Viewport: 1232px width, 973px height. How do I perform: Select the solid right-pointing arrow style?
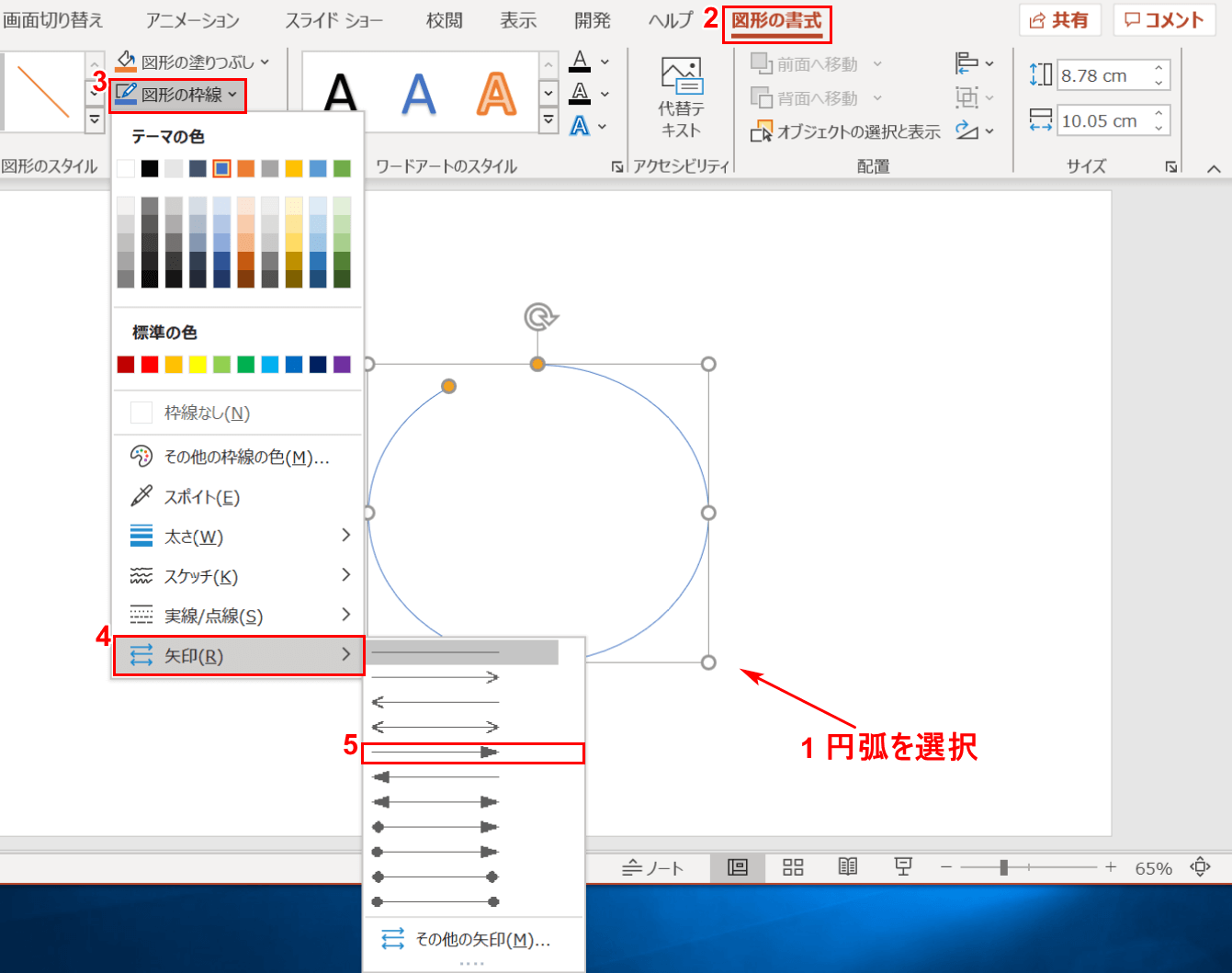pyautogui.click(x=473, y=752)
